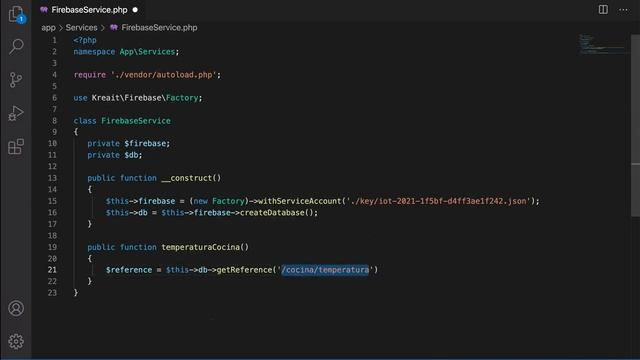Click the 'FirebaseService' class name
The height and width of the screenshot is (360, 640).
[x=136, y=121]
